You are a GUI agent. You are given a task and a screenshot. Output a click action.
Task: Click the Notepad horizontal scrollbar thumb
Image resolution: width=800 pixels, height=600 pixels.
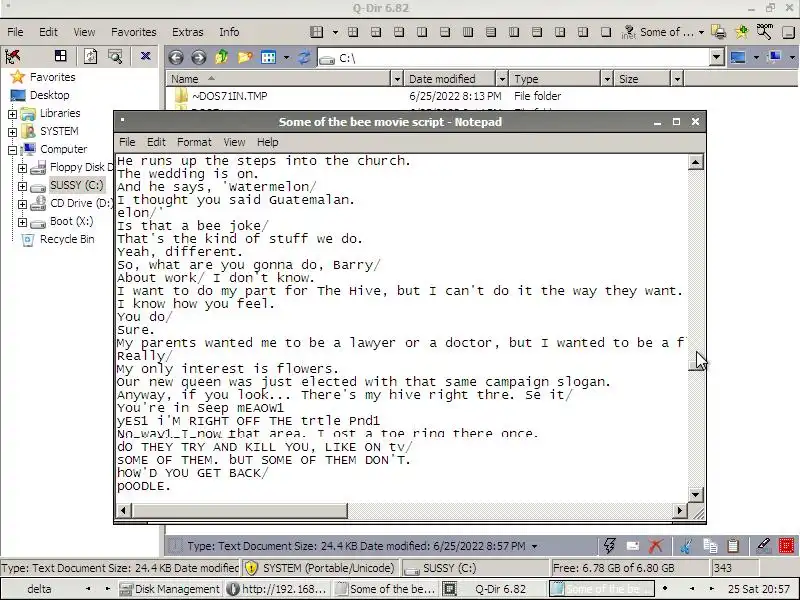click(240, 510)
